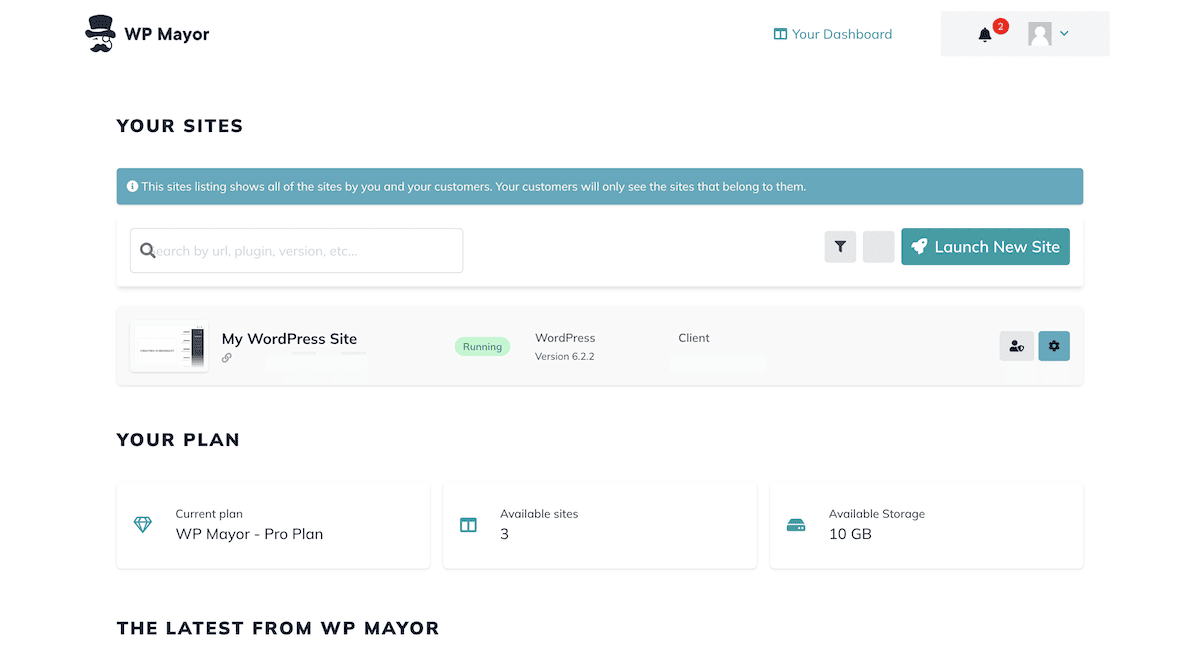Click the user avatar picture

tap(1040, 34)
